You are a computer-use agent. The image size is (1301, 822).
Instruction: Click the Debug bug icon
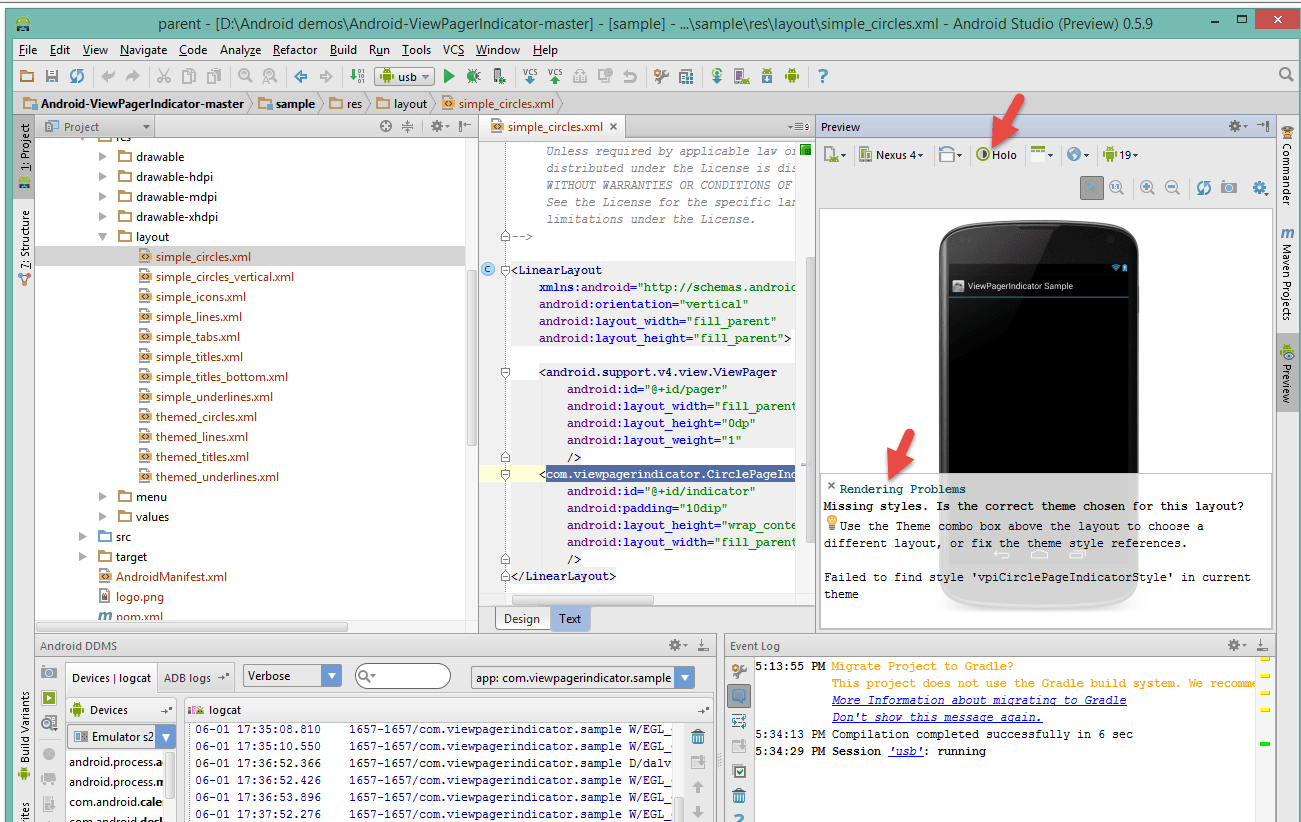click(x=473, y=76)
